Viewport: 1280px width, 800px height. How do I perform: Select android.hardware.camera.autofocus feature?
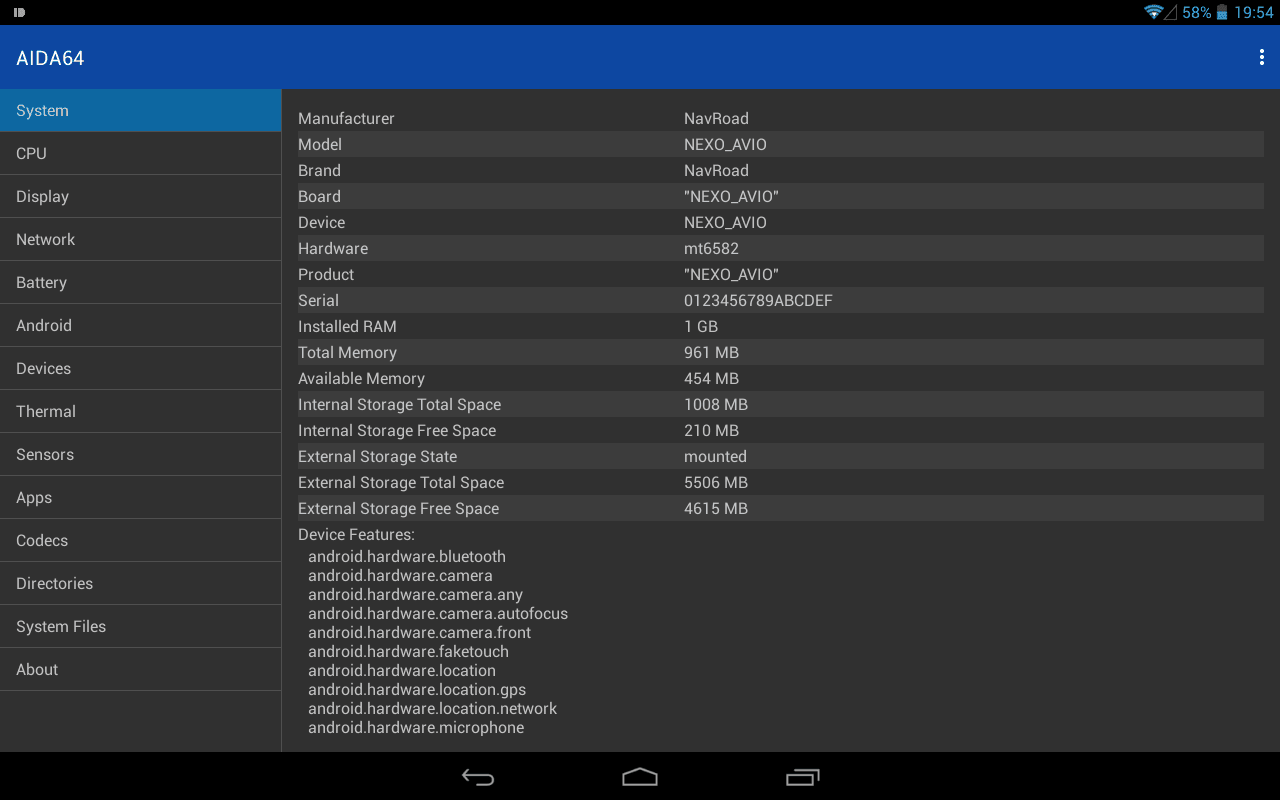pos(438,613)
